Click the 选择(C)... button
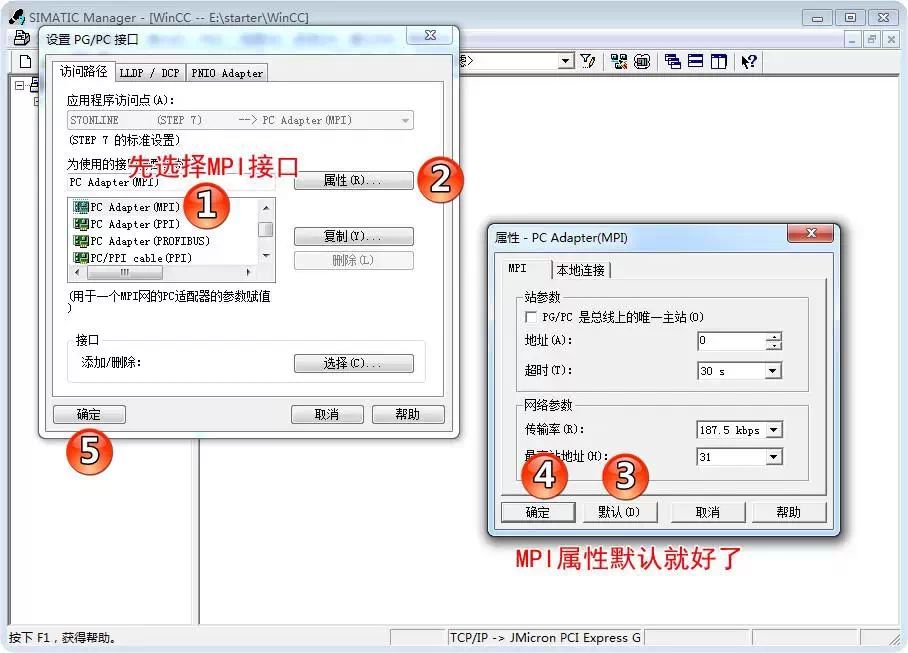This screenshot has height=653, width=908. 353,363
